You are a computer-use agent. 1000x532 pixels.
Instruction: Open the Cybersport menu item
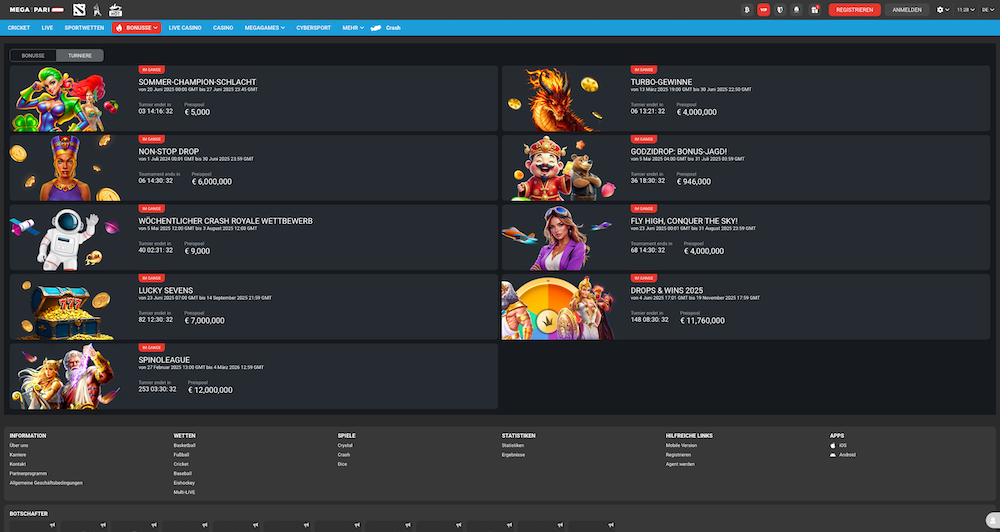pyautogui.click(x=313, y=28)
